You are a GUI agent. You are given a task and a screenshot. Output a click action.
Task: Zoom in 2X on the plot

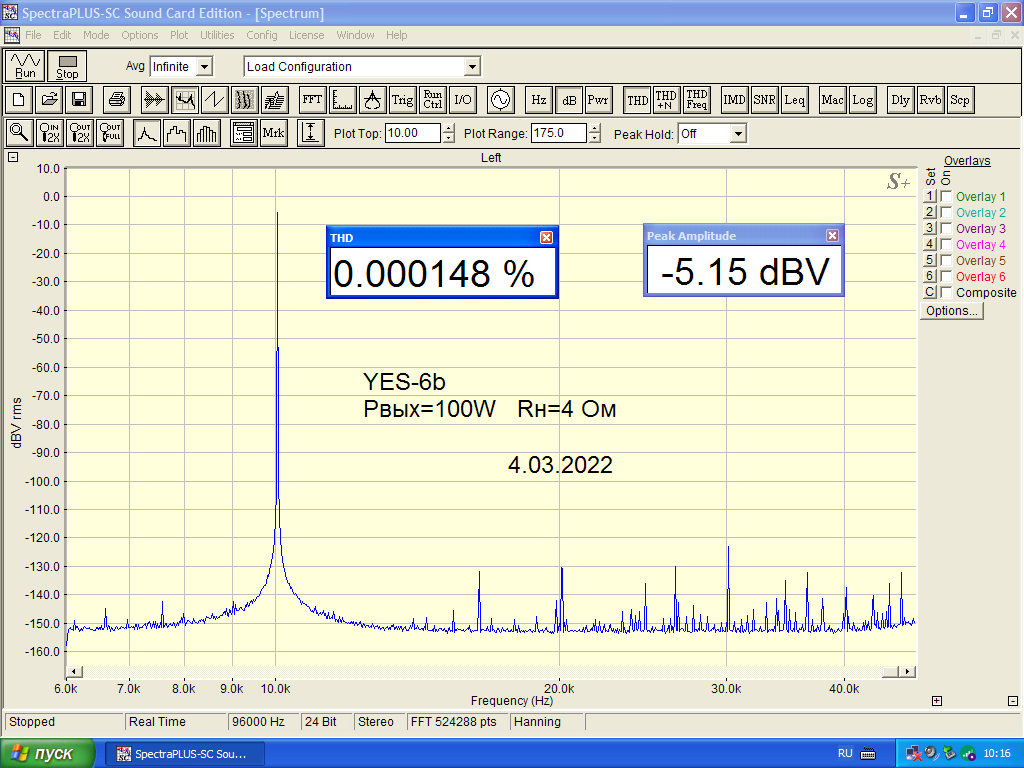[x=49, y=133]
